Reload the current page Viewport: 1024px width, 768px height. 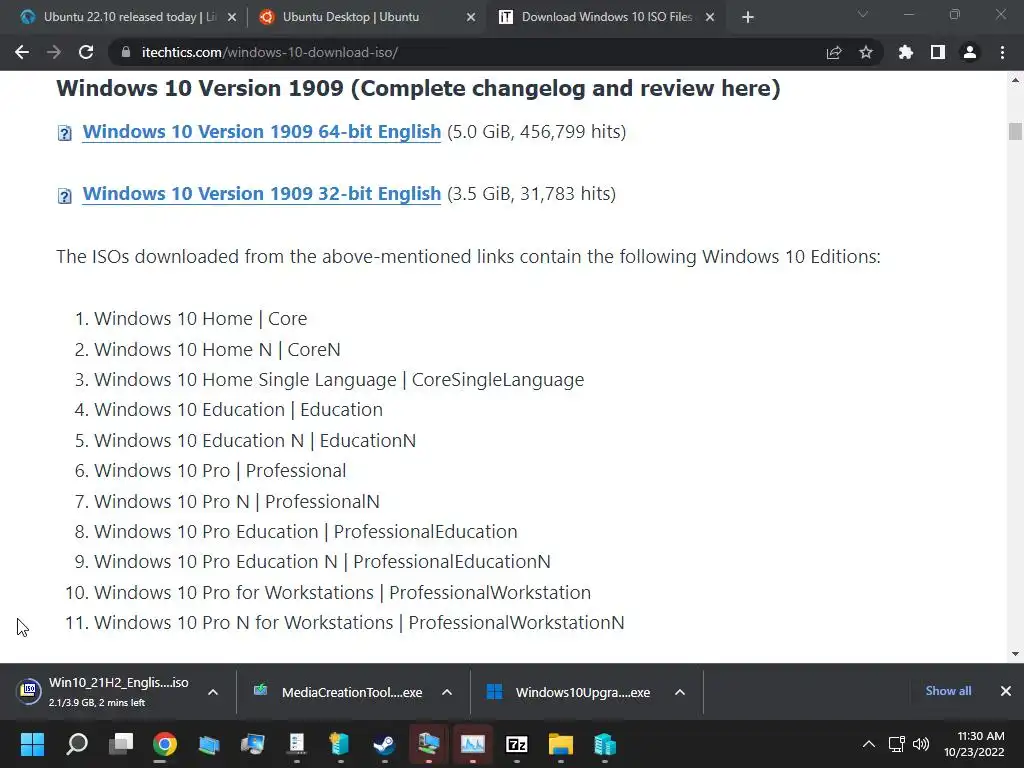86,52
